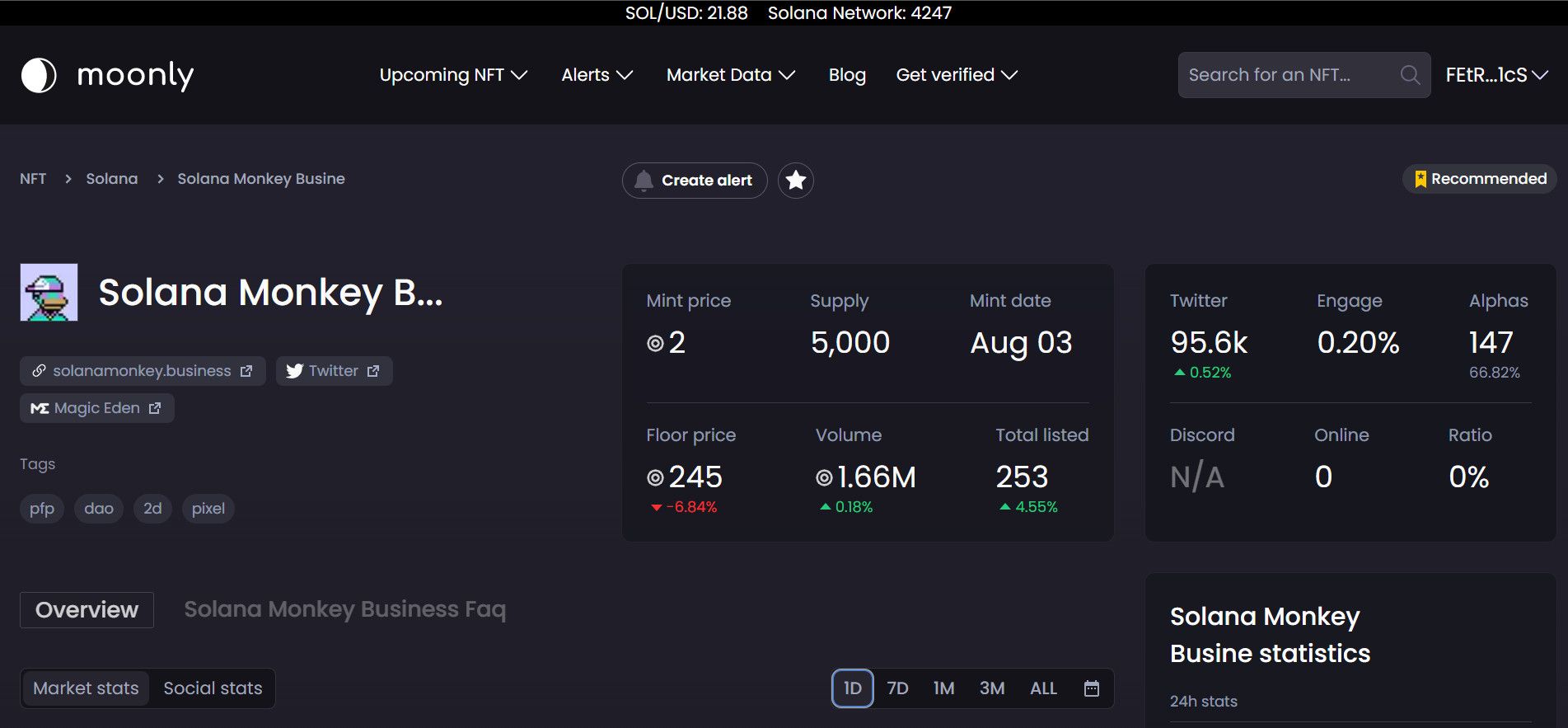Click external link icon beside solanamonkey.business

(246, 371)
